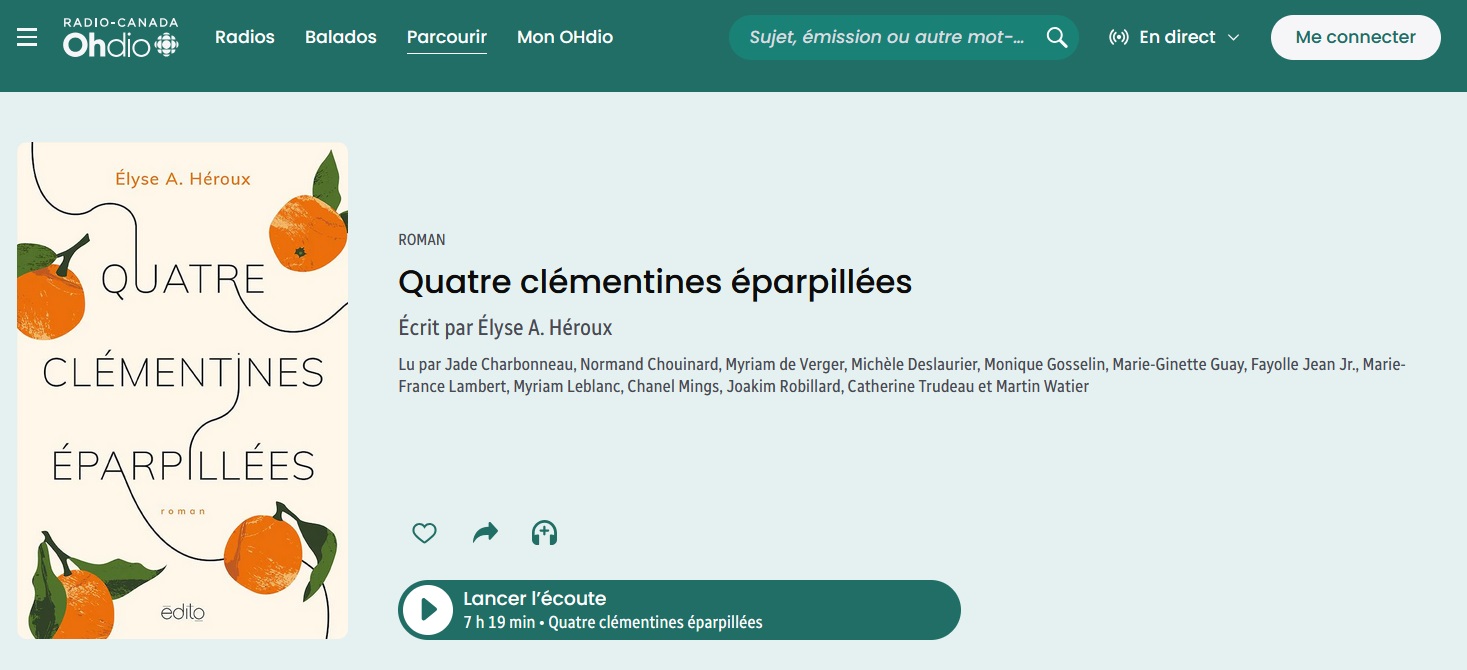Toggle the heart favorite icon
The width and height of the screenshot is (1467, 670).
(x=425, y=533)
